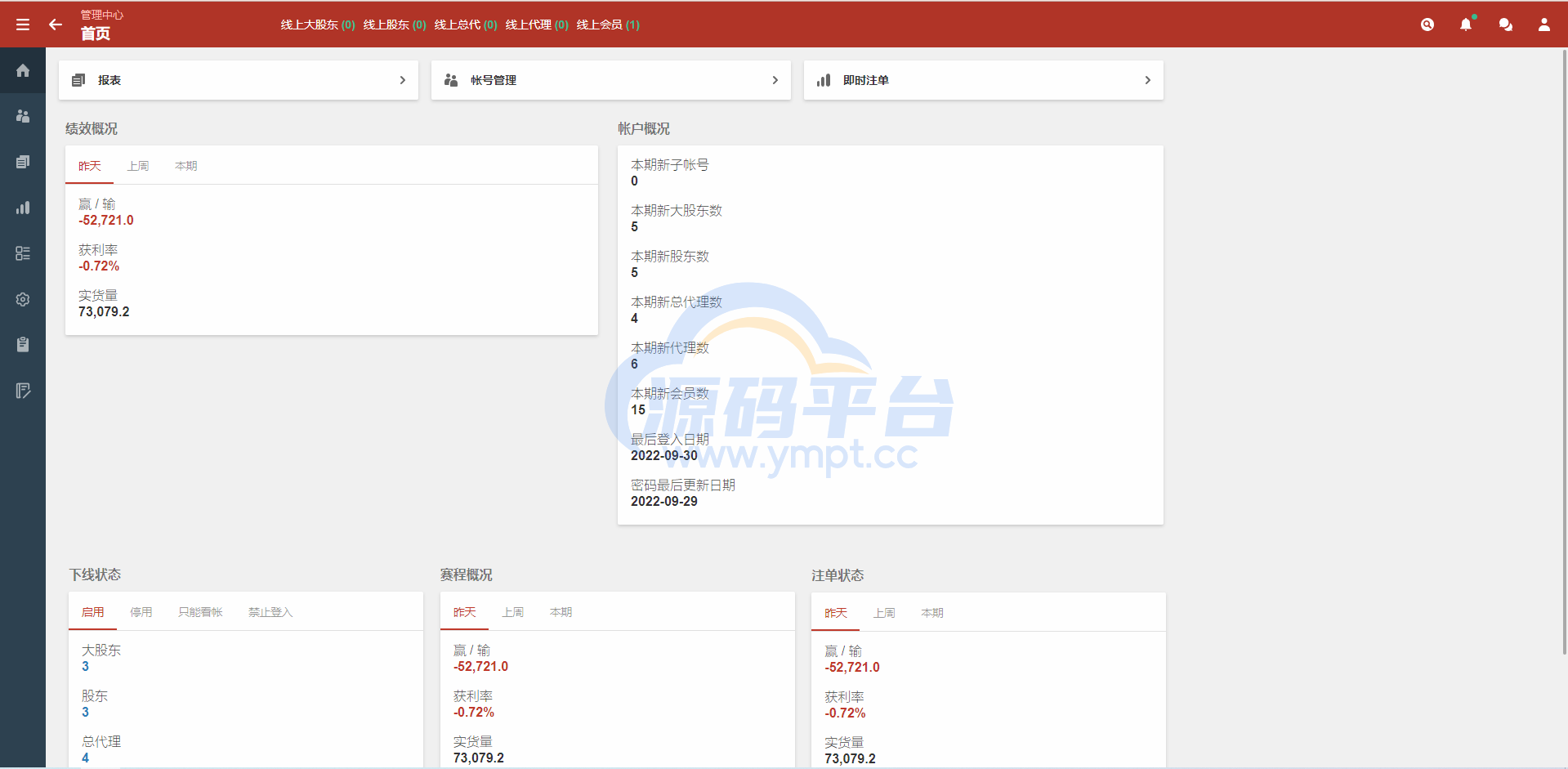Go to home via sidebar house icon
This screenshot has width=1568, height=769.
(x=23, y=70)
